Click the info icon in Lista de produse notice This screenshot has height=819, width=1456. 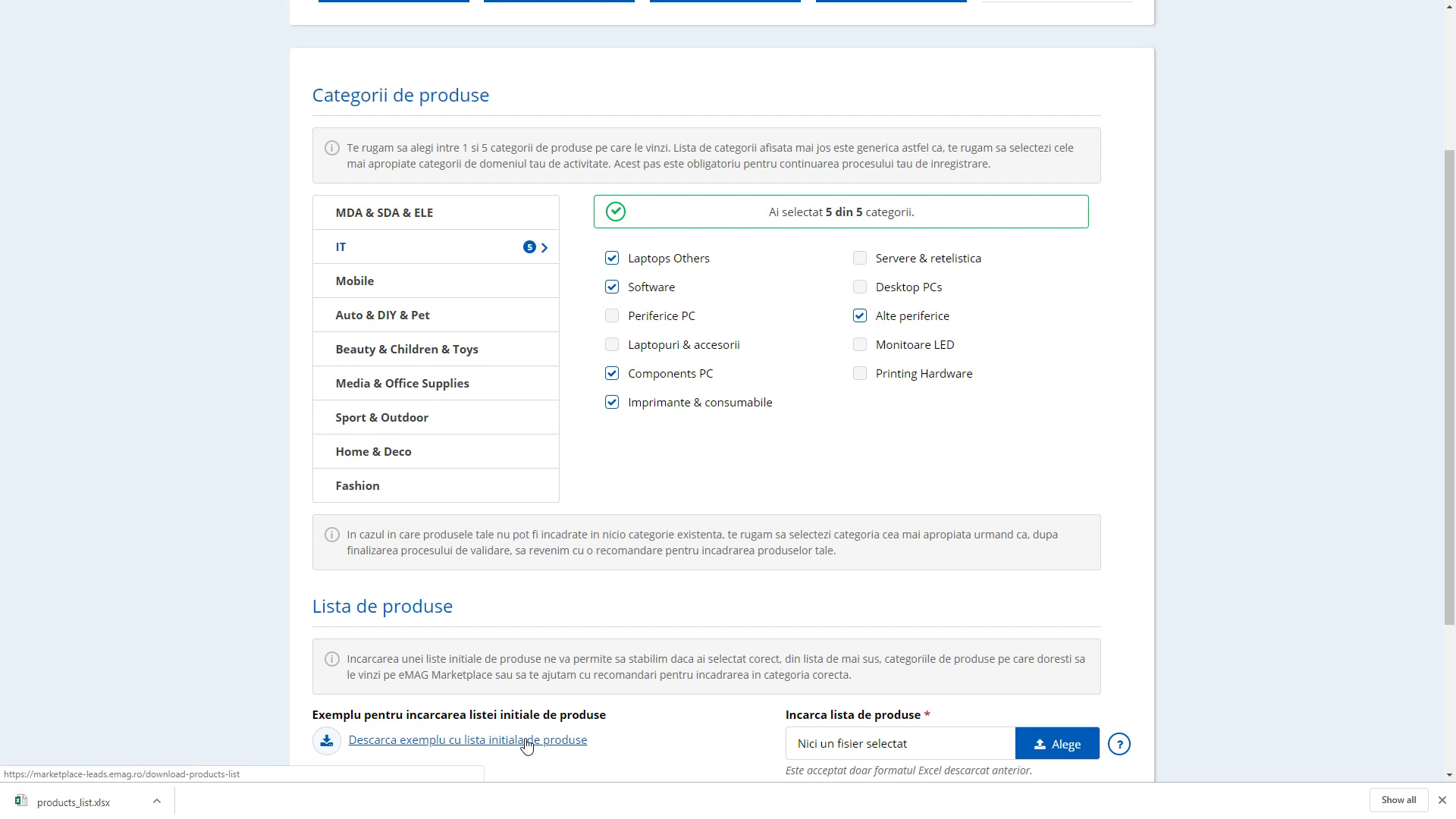coord(331,659)
